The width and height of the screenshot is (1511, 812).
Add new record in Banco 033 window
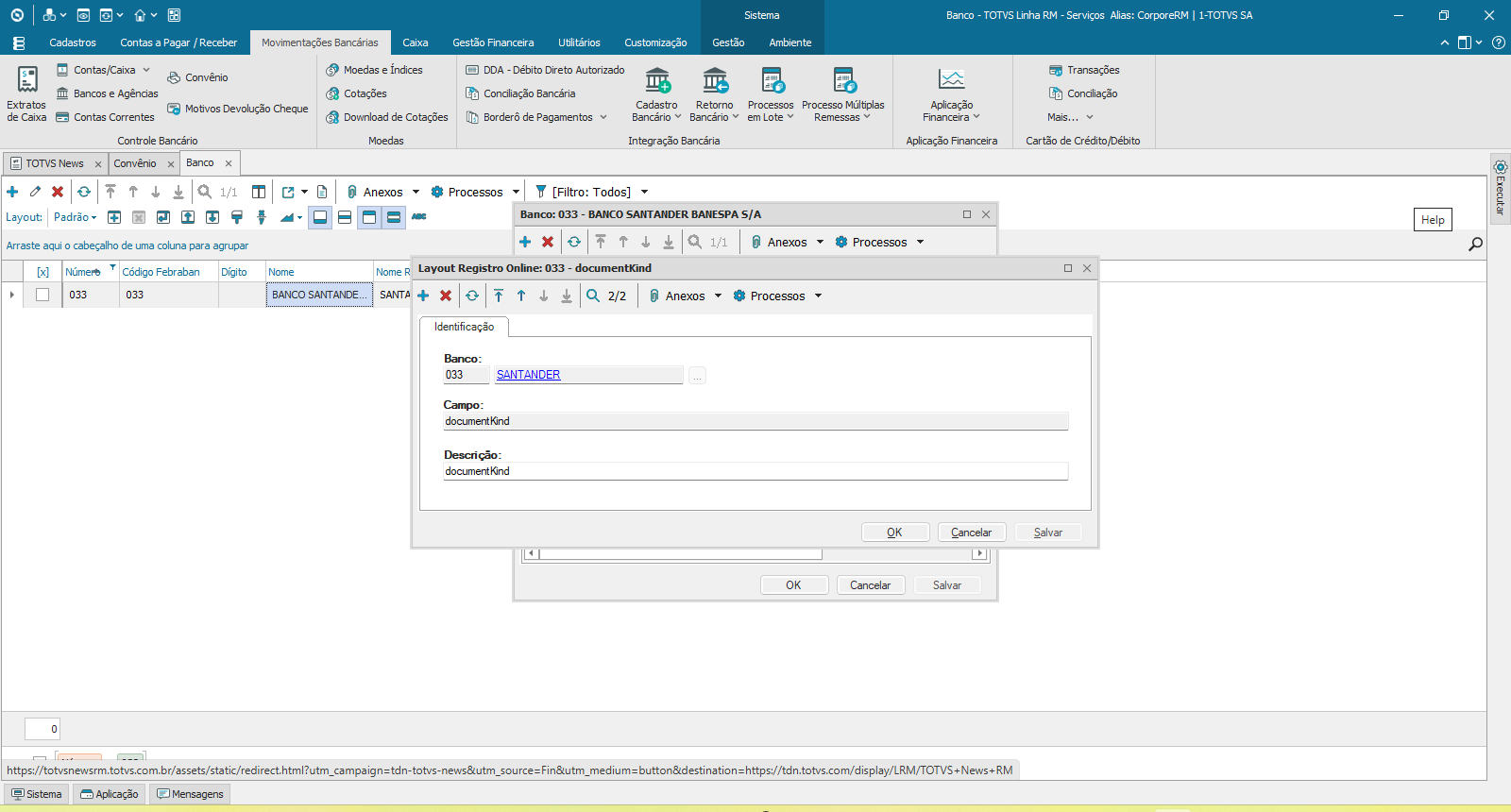[525, 242]
